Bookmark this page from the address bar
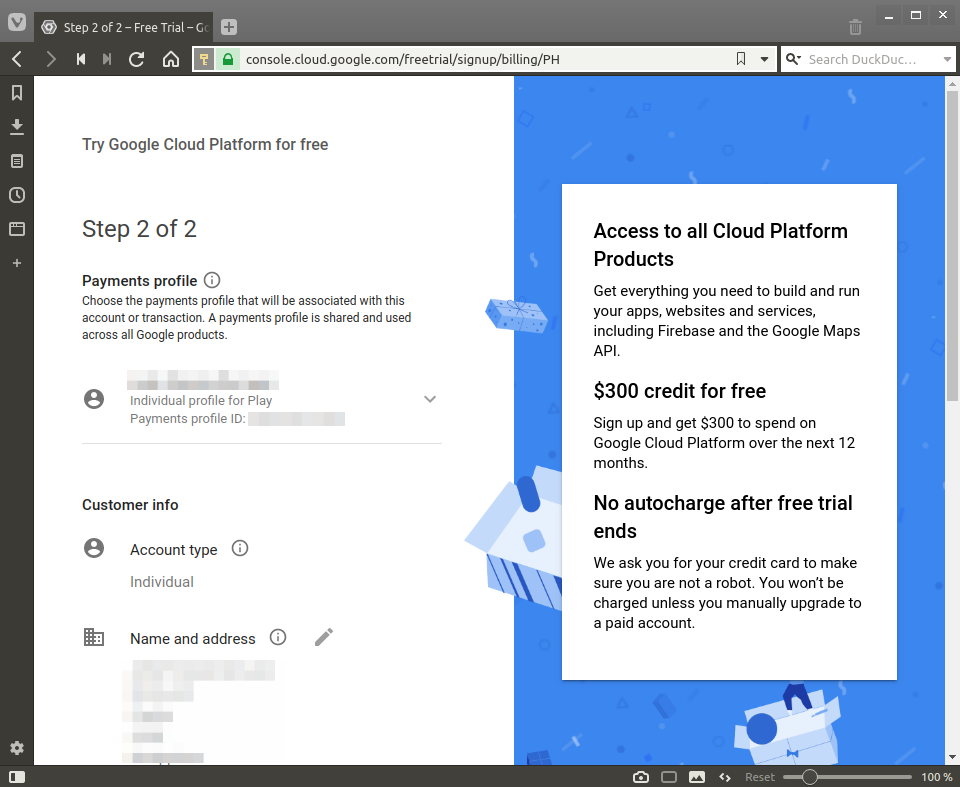This screenshot has width=960, height=787. click(x=741, y=59)
